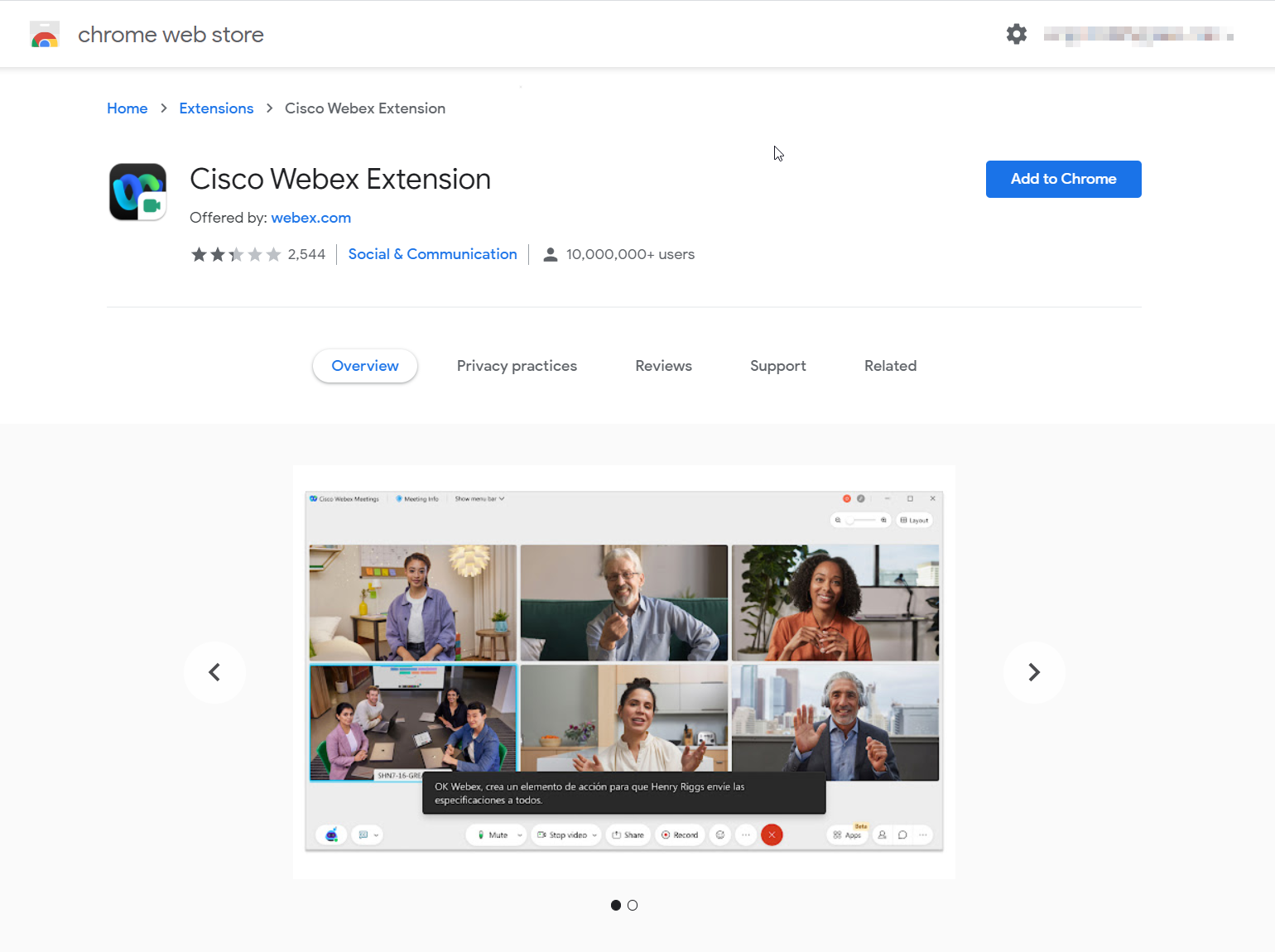This screenshot has width=1275, height=952.
Task: Click Cisco Webex Extension breadcrumb text
Action: pyautogui.click(x=365, y=108)
